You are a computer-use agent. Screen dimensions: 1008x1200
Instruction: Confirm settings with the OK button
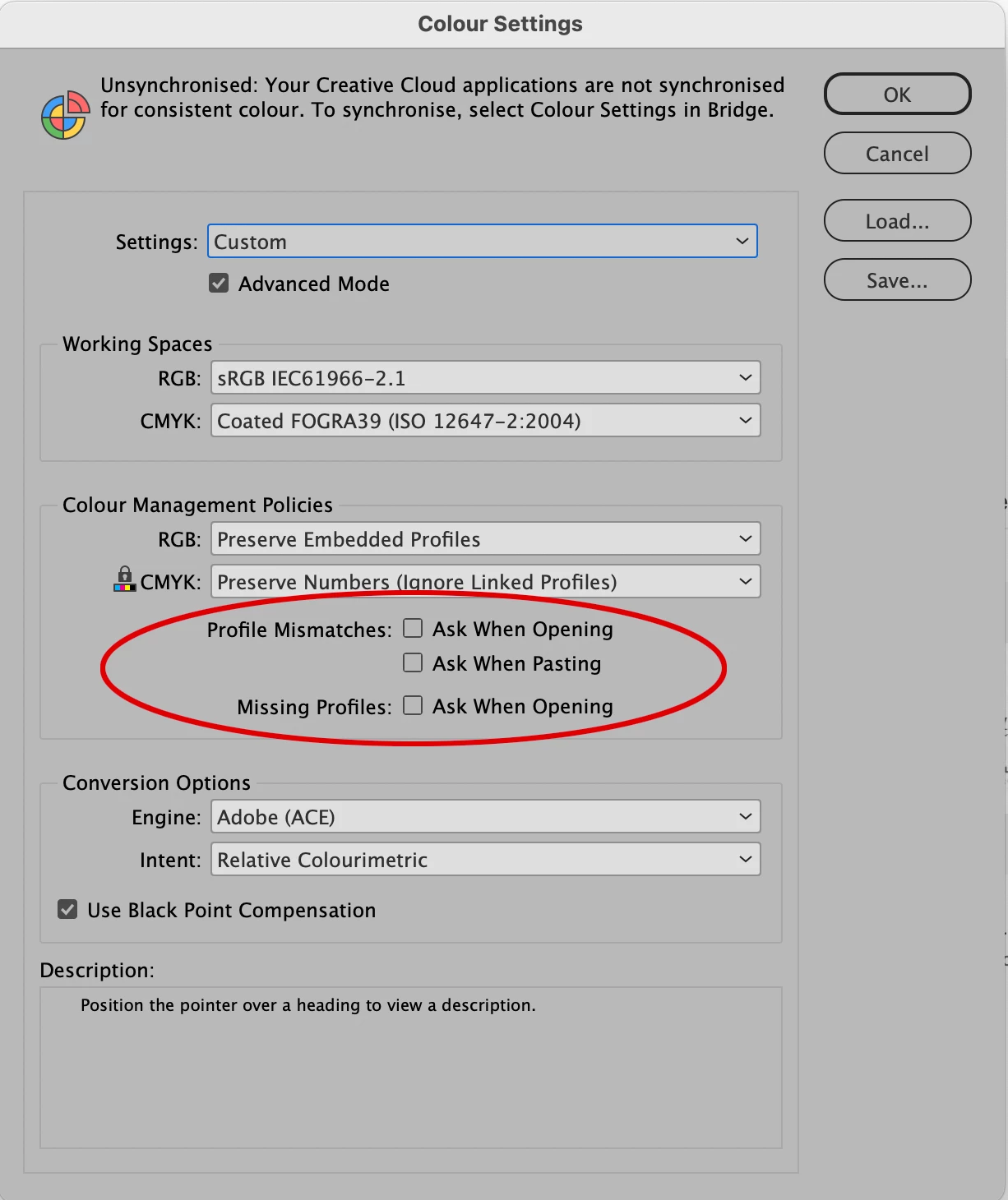(x=898, y=95)
